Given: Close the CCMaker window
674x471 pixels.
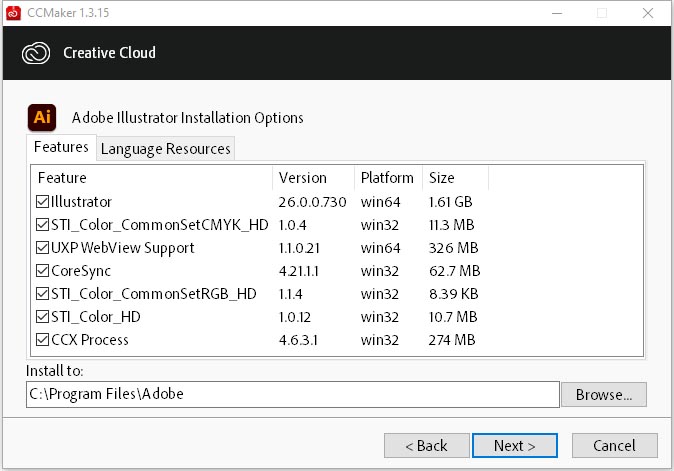Looking at the screenshot, I should 648,13.
